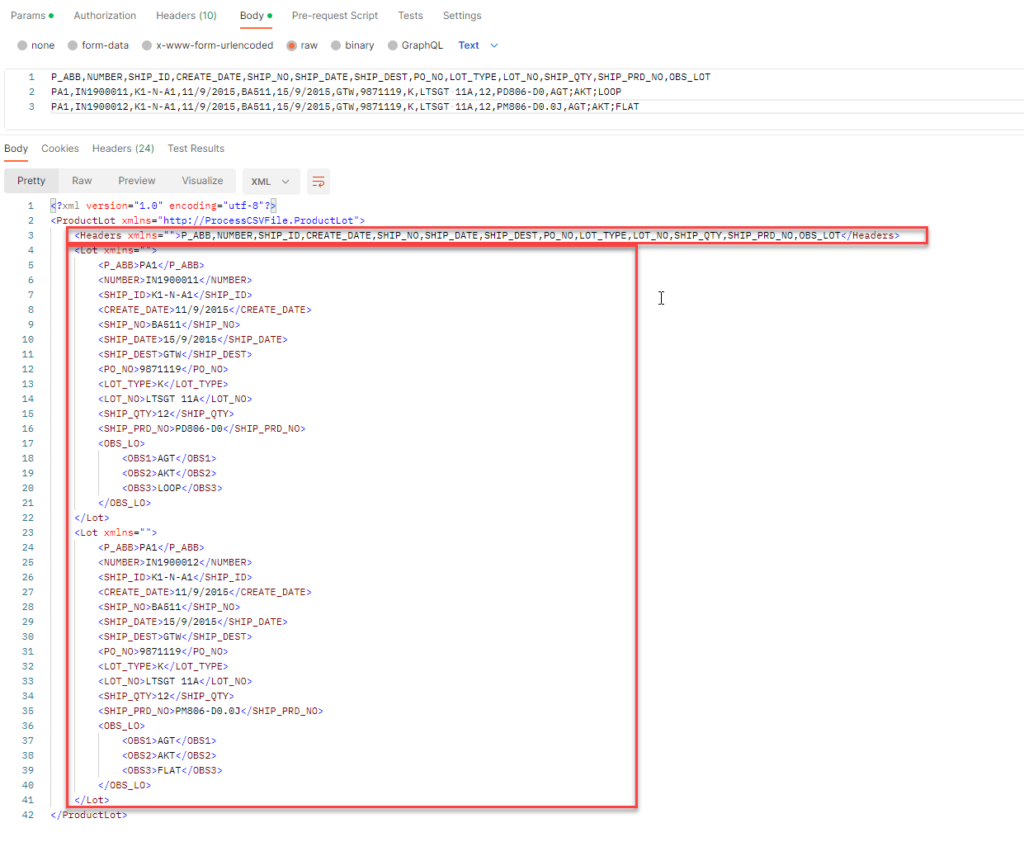Image resolution: width=1024 pixels, height=861 pixels.
Task: Choose the form-data radio option
Action: tap(73, 45)
